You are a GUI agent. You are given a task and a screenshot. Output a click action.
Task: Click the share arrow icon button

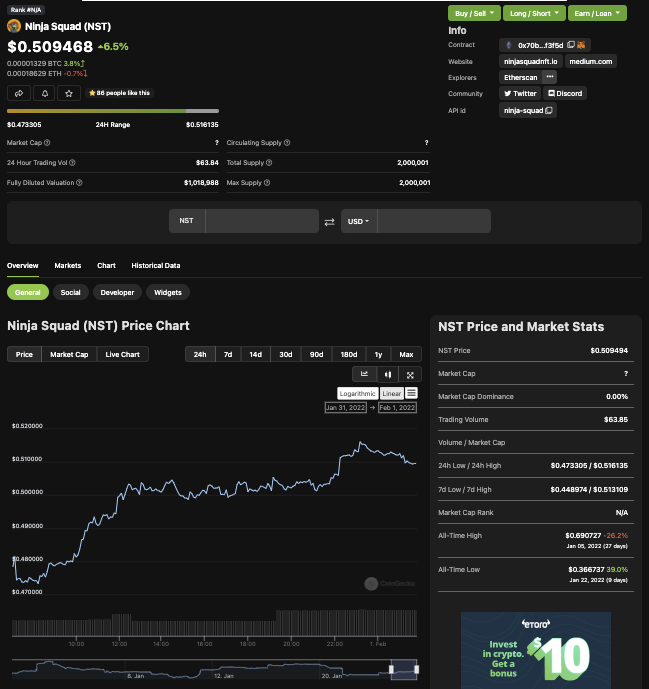coord(19,93)
